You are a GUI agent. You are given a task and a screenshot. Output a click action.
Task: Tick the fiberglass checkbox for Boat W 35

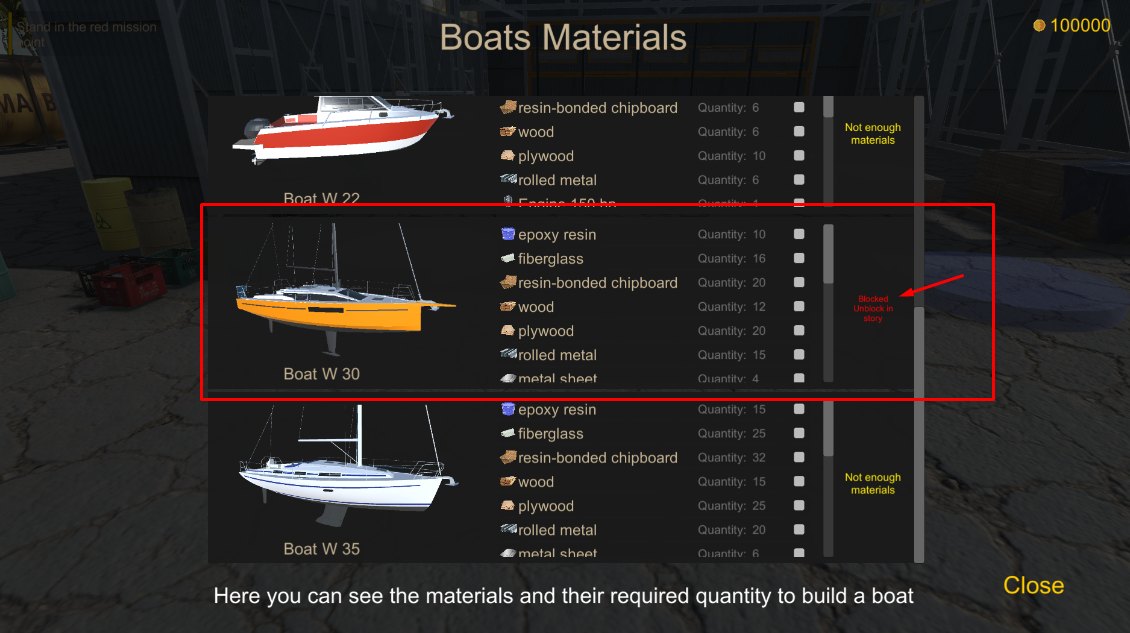799,434
